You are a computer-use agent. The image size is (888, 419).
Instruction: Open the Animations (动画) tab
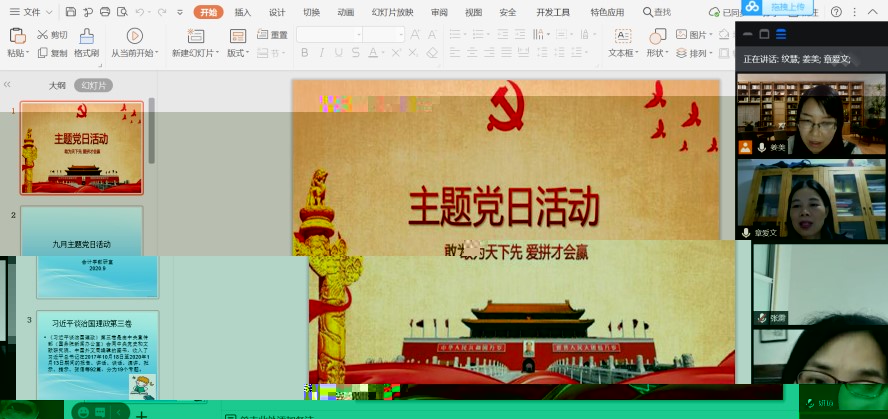point(345,12)
